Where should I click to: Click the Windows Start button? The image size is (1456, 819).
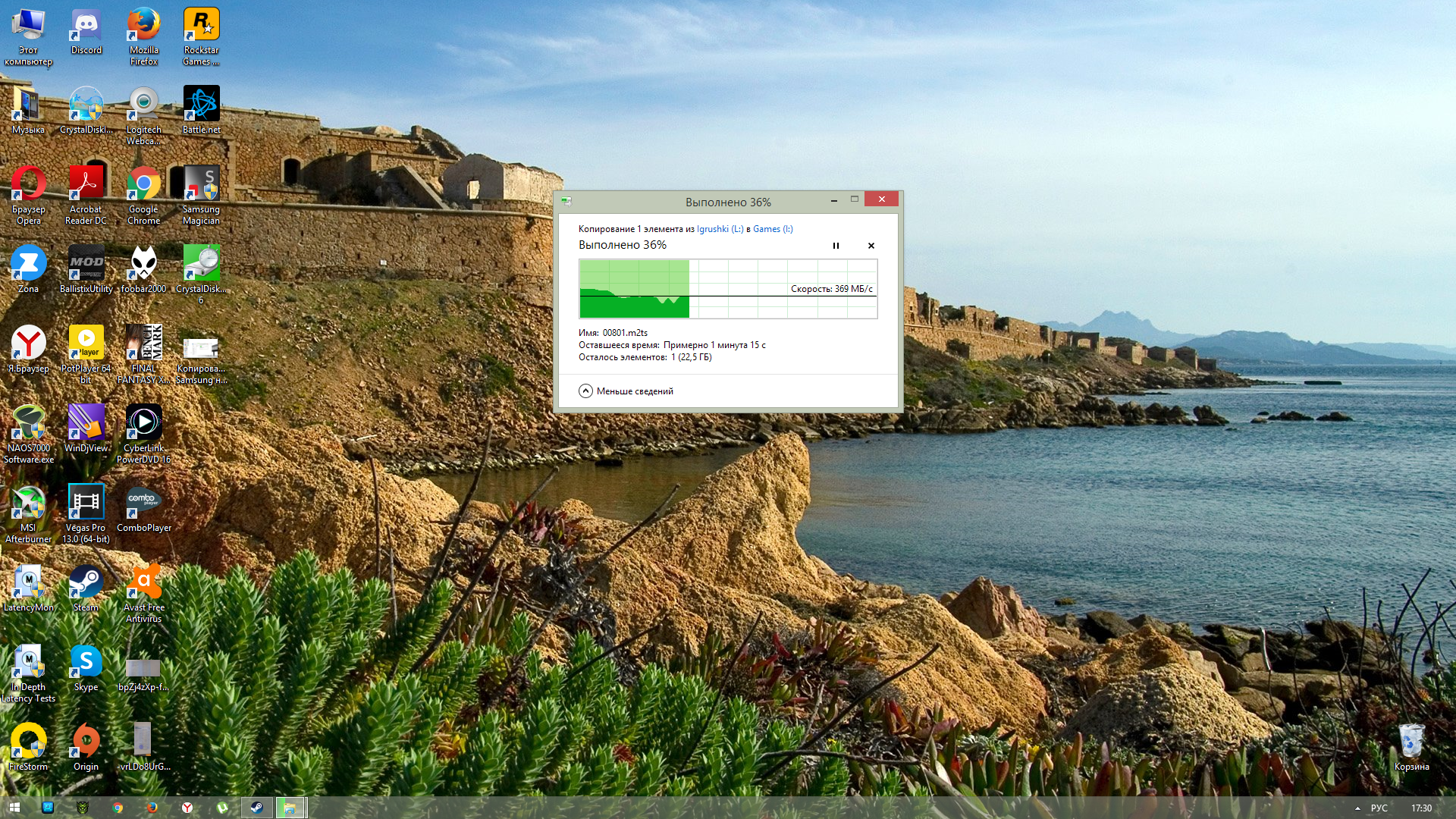pos(14,808)
